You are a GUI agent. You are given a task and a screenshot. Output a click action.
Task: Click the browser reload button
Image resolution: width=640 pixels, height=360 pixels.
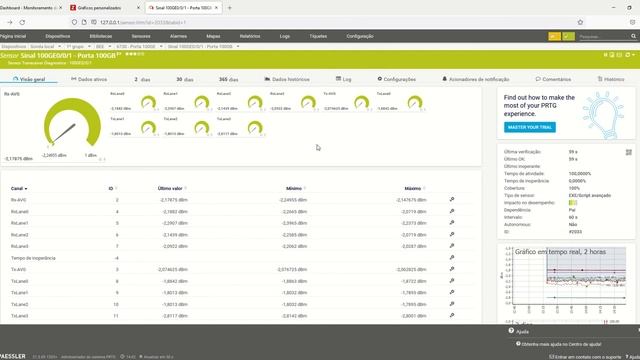click(x=22, y=22)
